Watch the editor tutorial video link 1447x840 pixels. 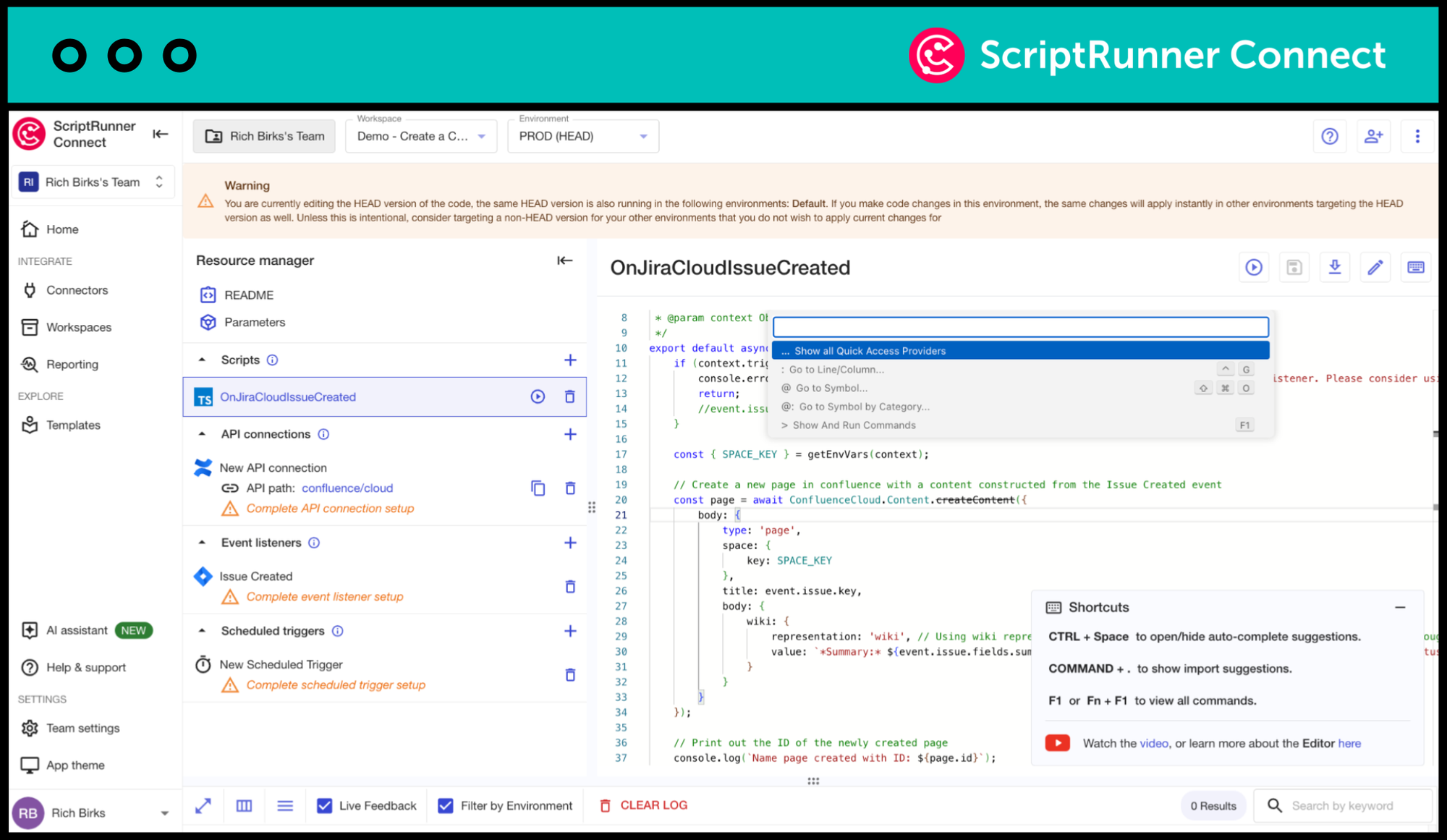(1153, 743)
